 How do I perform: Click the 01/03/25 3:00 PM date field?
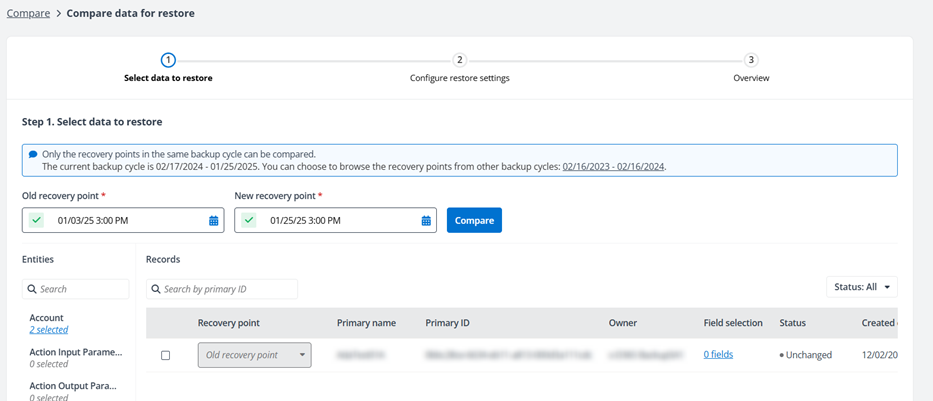coord(123,220)
